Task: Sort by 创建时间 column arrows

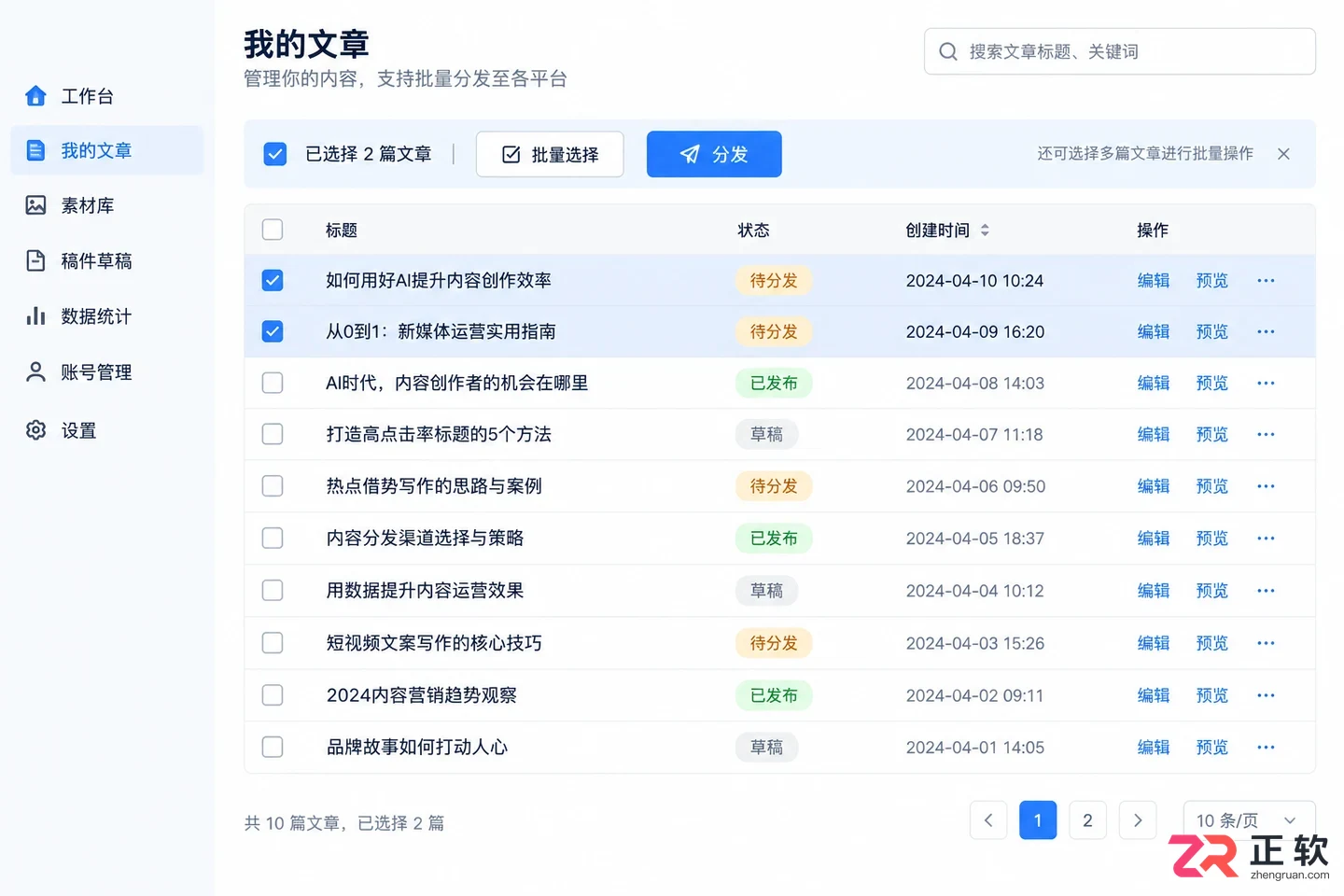Action: pyautogui.click(x=985, y=230)
